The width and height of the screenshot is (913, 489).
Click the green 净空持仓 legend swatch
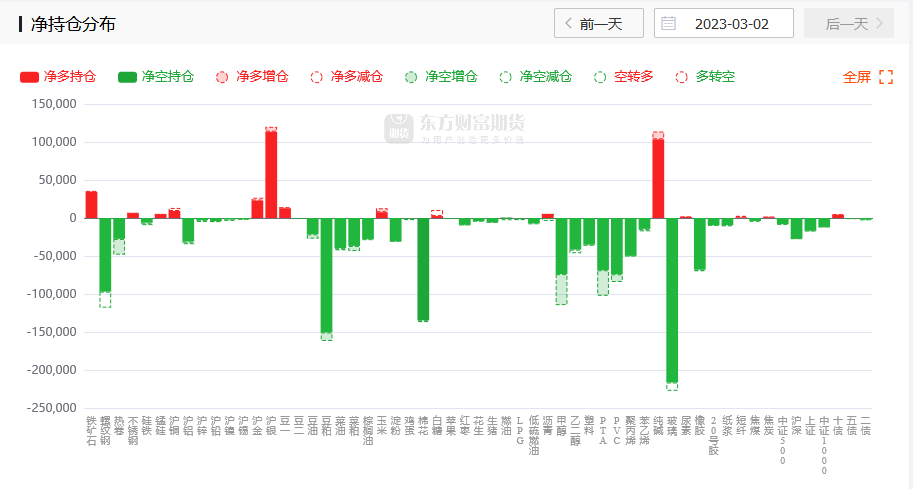tap(127, 77)
